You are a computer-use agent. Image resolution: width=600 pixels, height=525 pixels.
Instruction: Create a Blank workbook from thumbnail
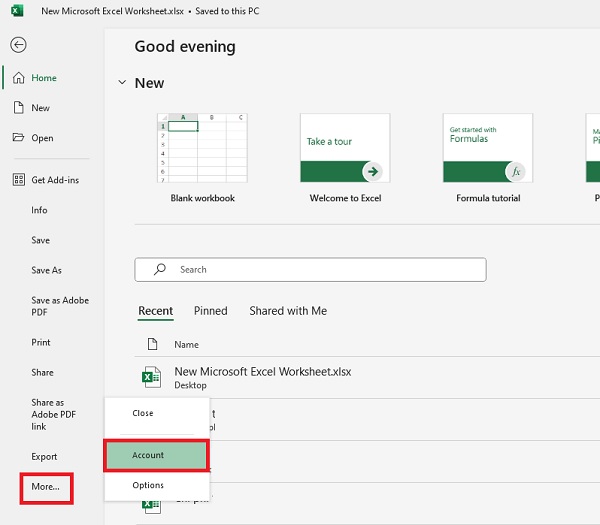click(202, 148)
